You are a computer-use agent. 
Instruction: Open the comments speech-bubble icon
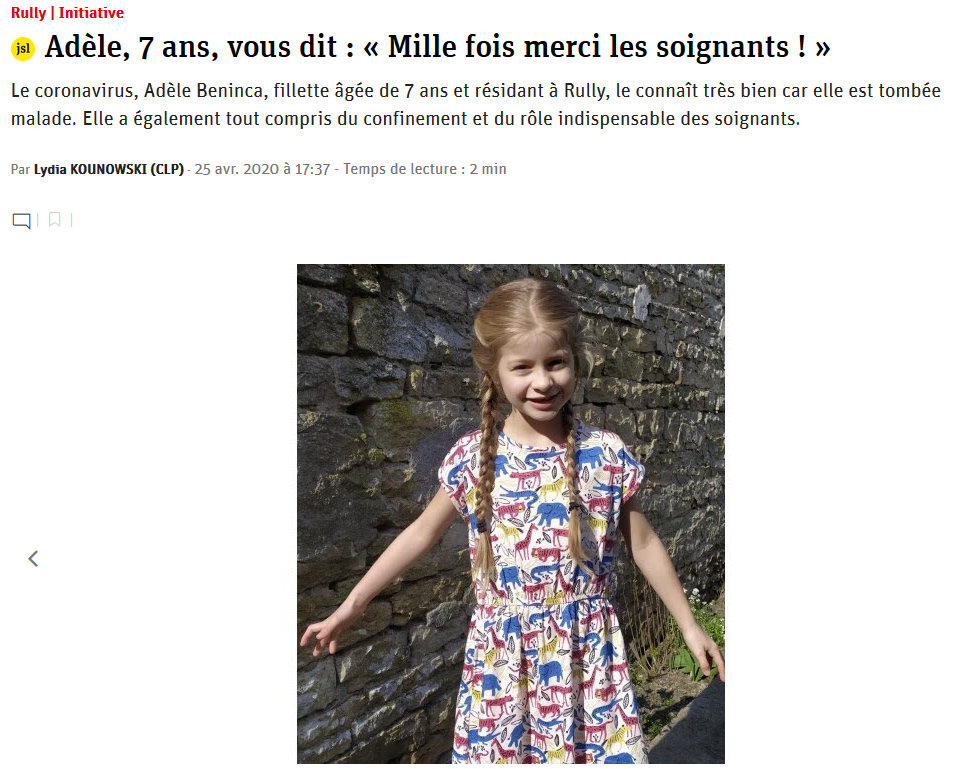pyautogui.click(x=21, y=221)
